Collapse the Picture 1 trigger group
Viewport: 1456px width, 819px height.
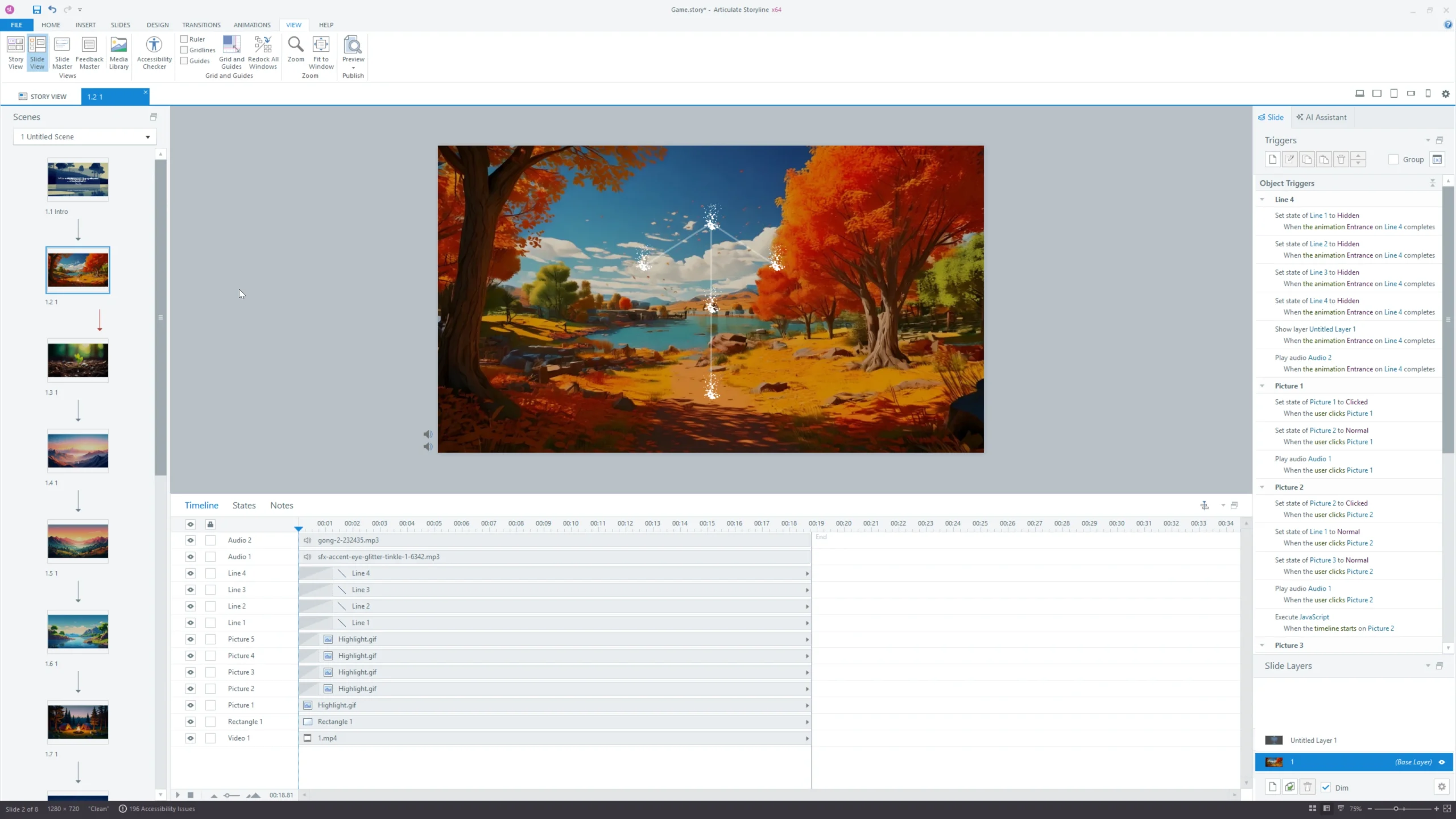coord(1262,386)
